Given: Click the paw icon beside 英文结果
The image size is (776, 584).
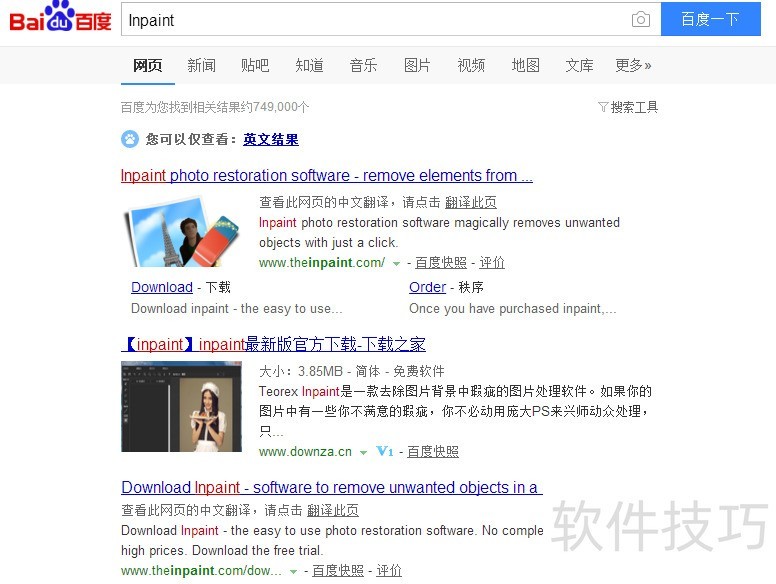Looking at the screenshot, I should [130, 139].
